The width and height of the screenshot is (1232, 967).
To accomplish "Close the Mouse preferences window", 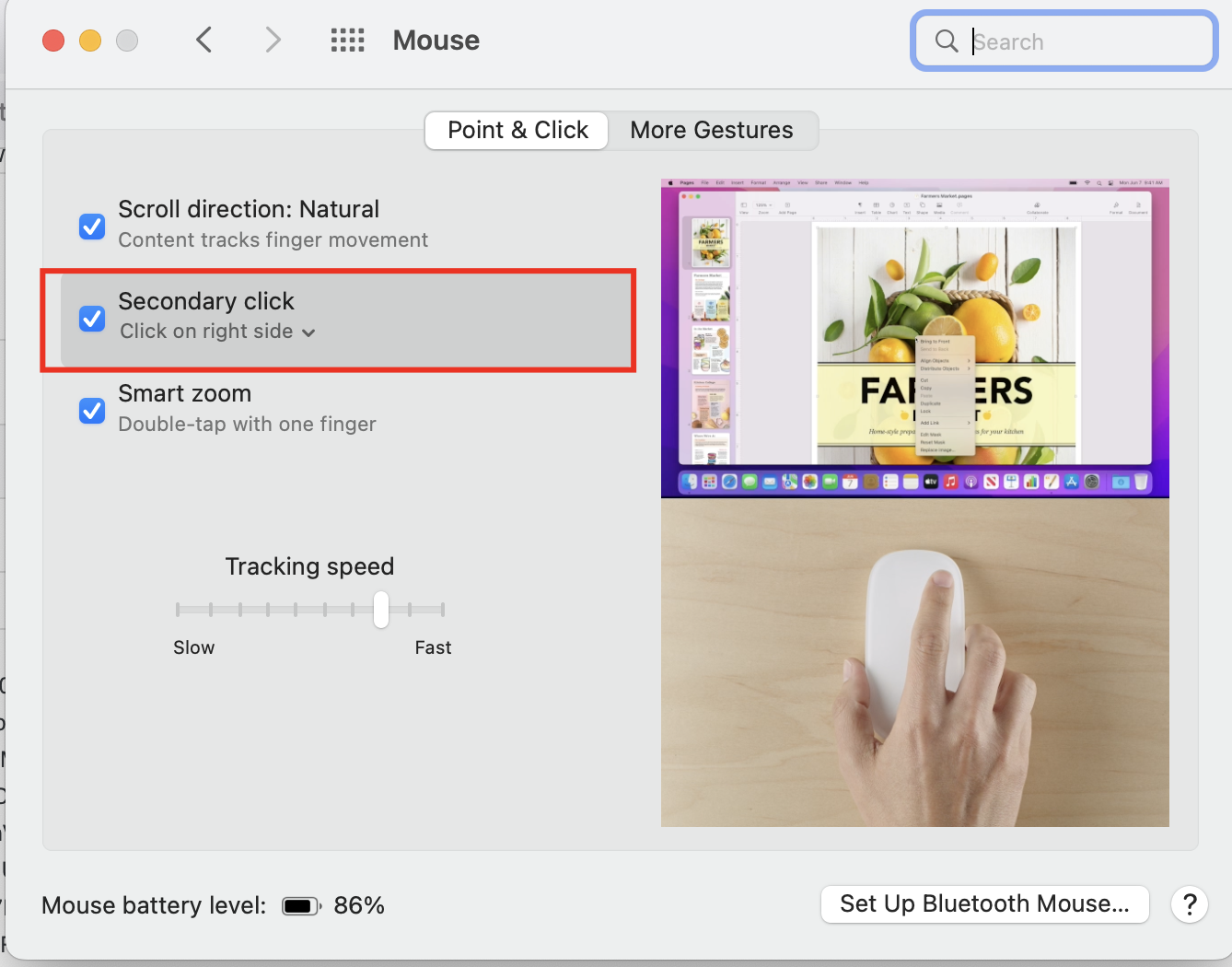I will pos(53,41).
